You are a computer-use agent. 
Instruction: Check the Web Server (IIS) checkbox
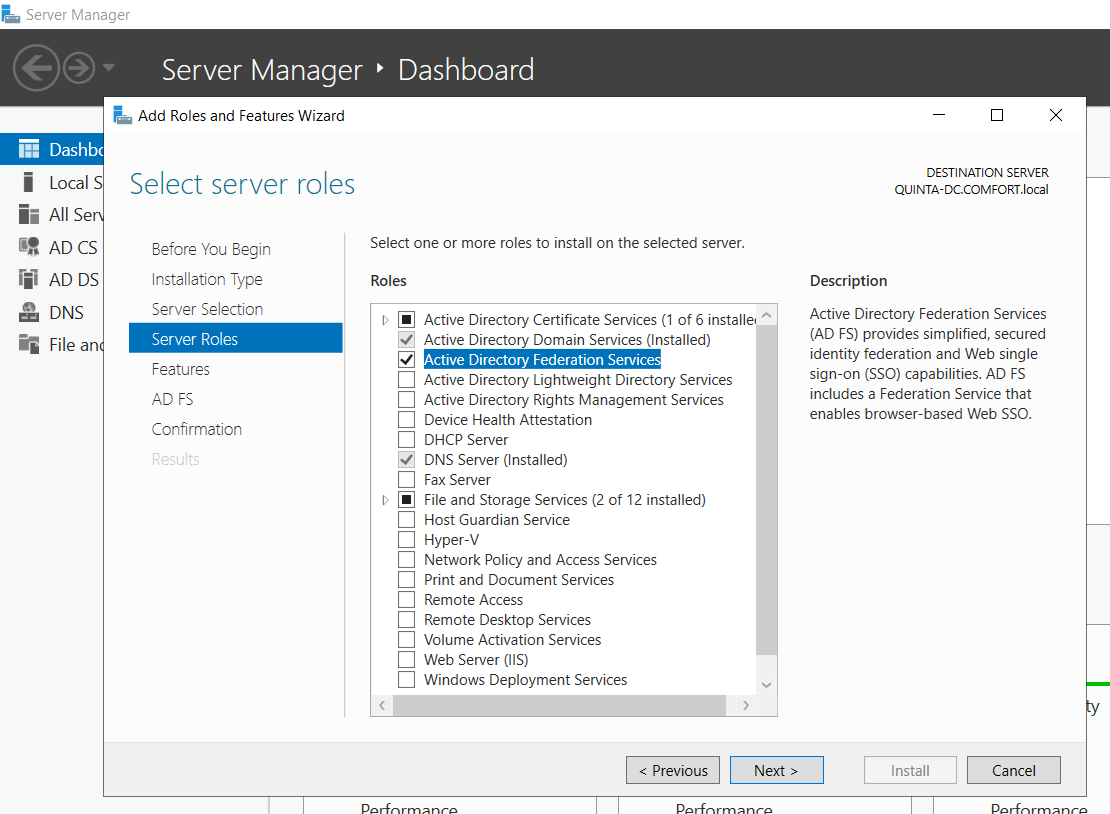pos(406,660)
